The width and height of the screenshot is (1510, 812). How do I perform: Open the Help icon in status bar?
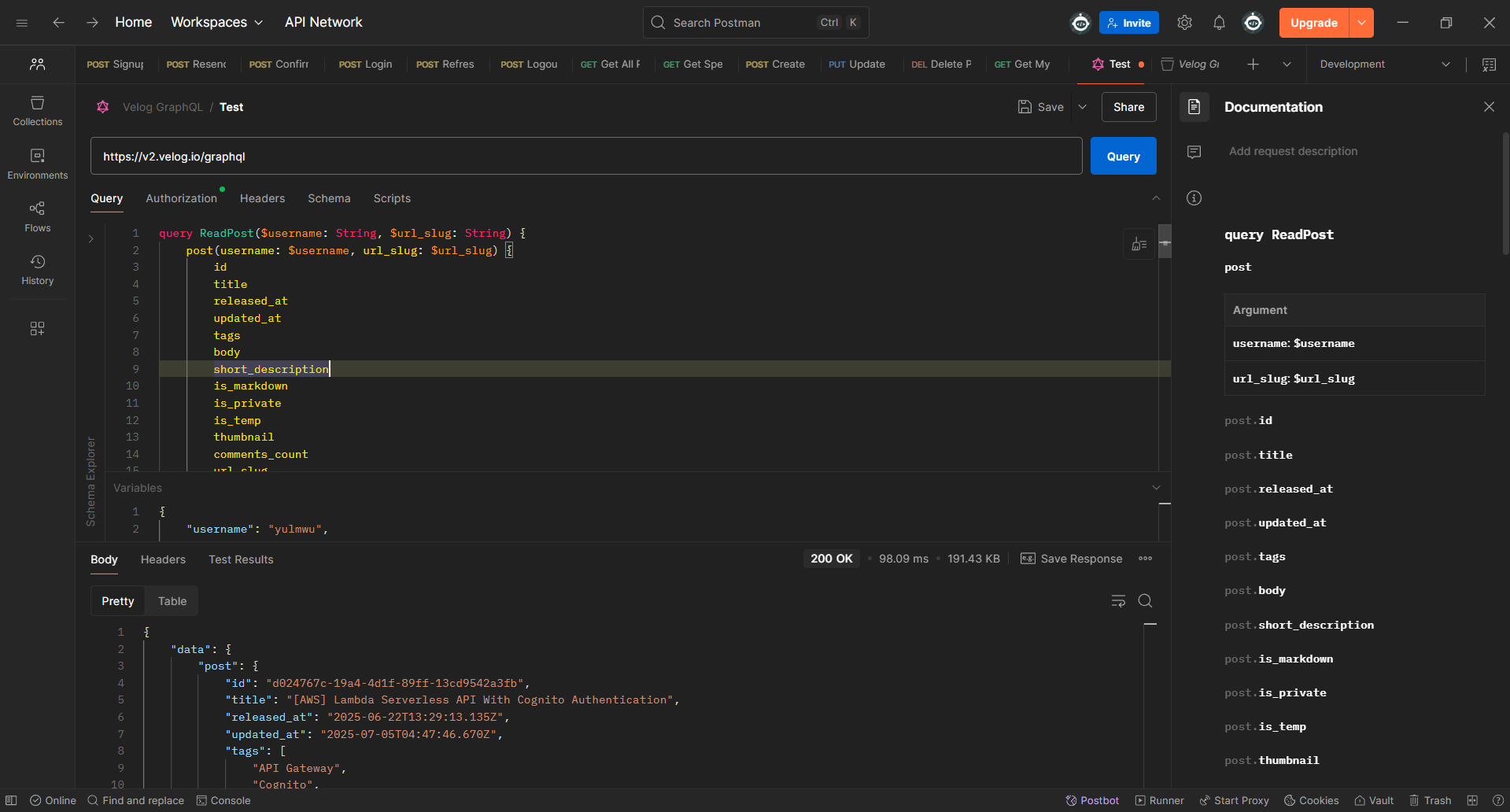pyautogui.click(x=1497, y=800)
